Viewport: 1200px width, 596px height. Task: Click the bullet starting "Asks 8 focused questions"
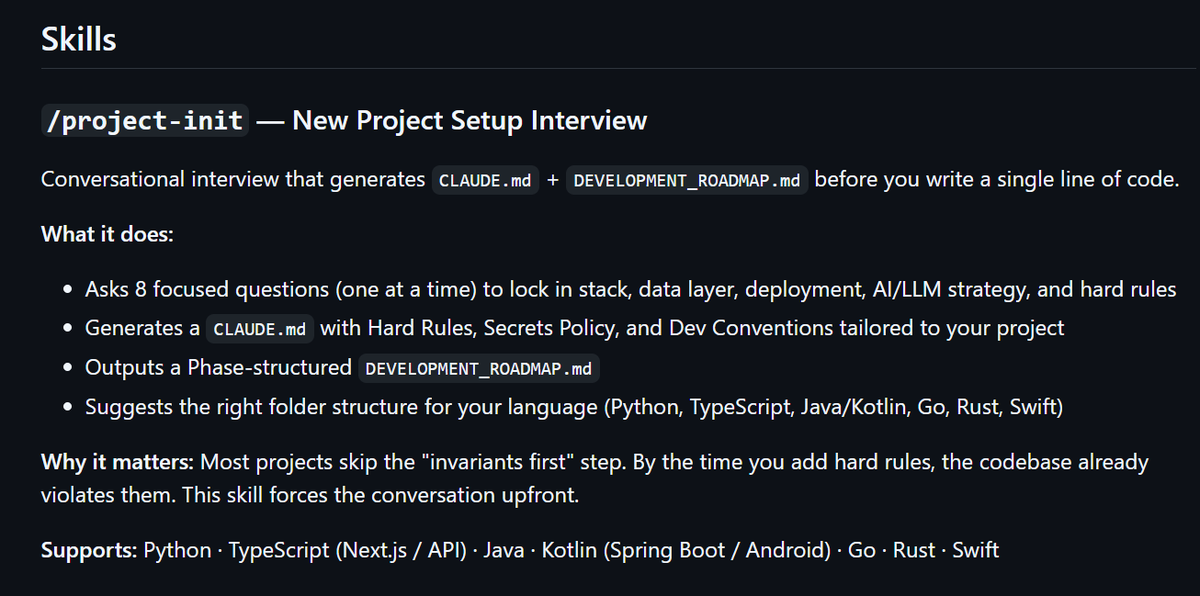click(x=630, y=290)
